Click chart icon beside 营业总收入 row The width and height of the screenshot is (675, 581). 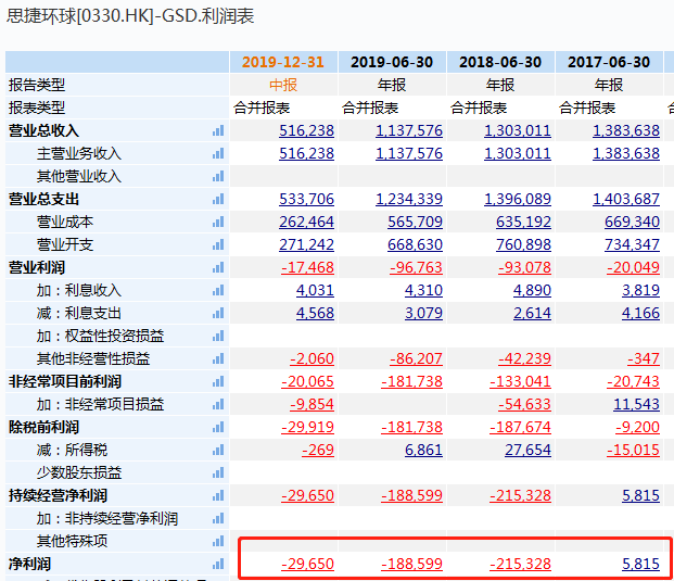(218, 131)
